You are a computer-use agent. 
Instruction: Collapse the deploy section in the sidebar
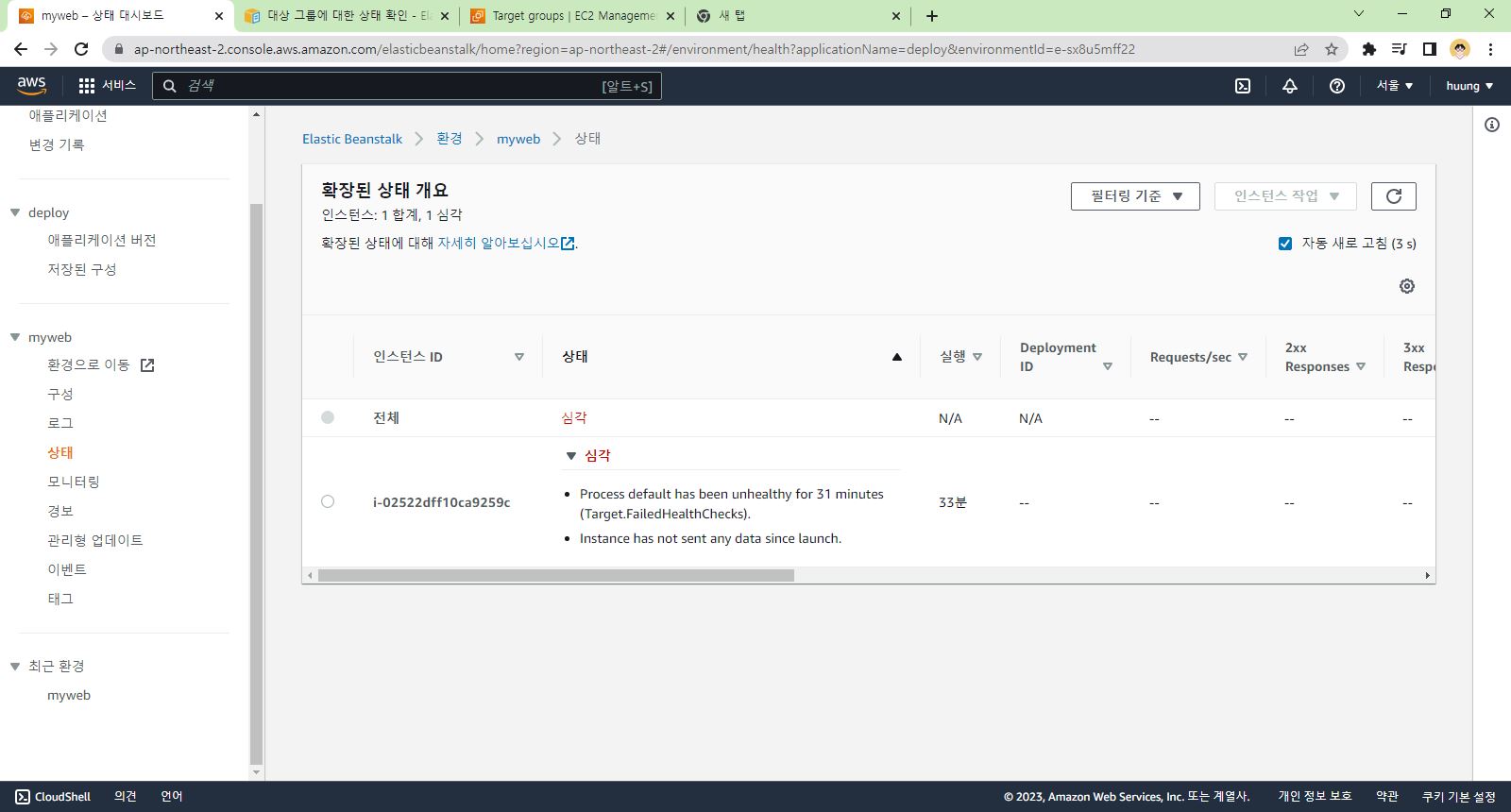pyautogui.click(x=15, y=212)
